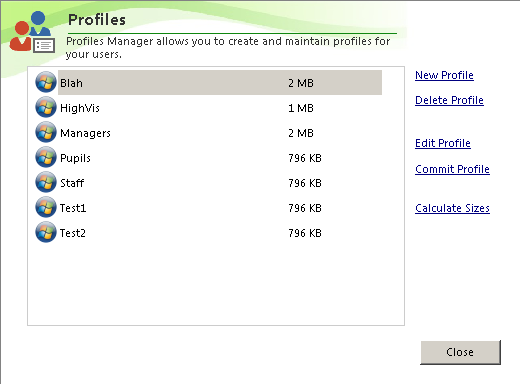Viewport: 520px width, 384px height.
Task: Click the 796 KB size of Pupils
Action: (x=305, y=158)
